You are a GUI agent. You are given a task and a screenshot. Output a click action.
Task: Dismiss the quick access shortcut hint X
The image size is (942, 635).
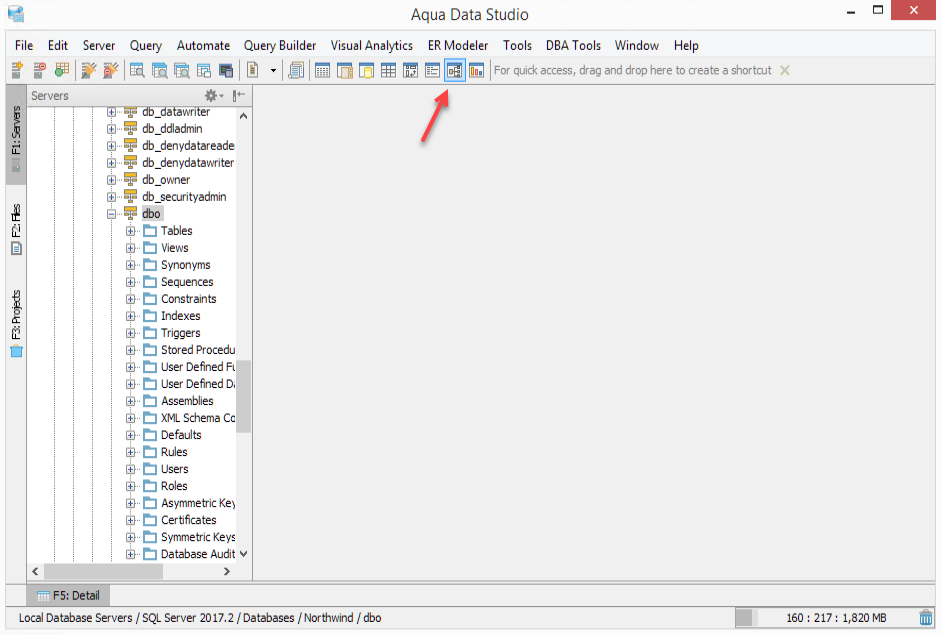(785, 70)
